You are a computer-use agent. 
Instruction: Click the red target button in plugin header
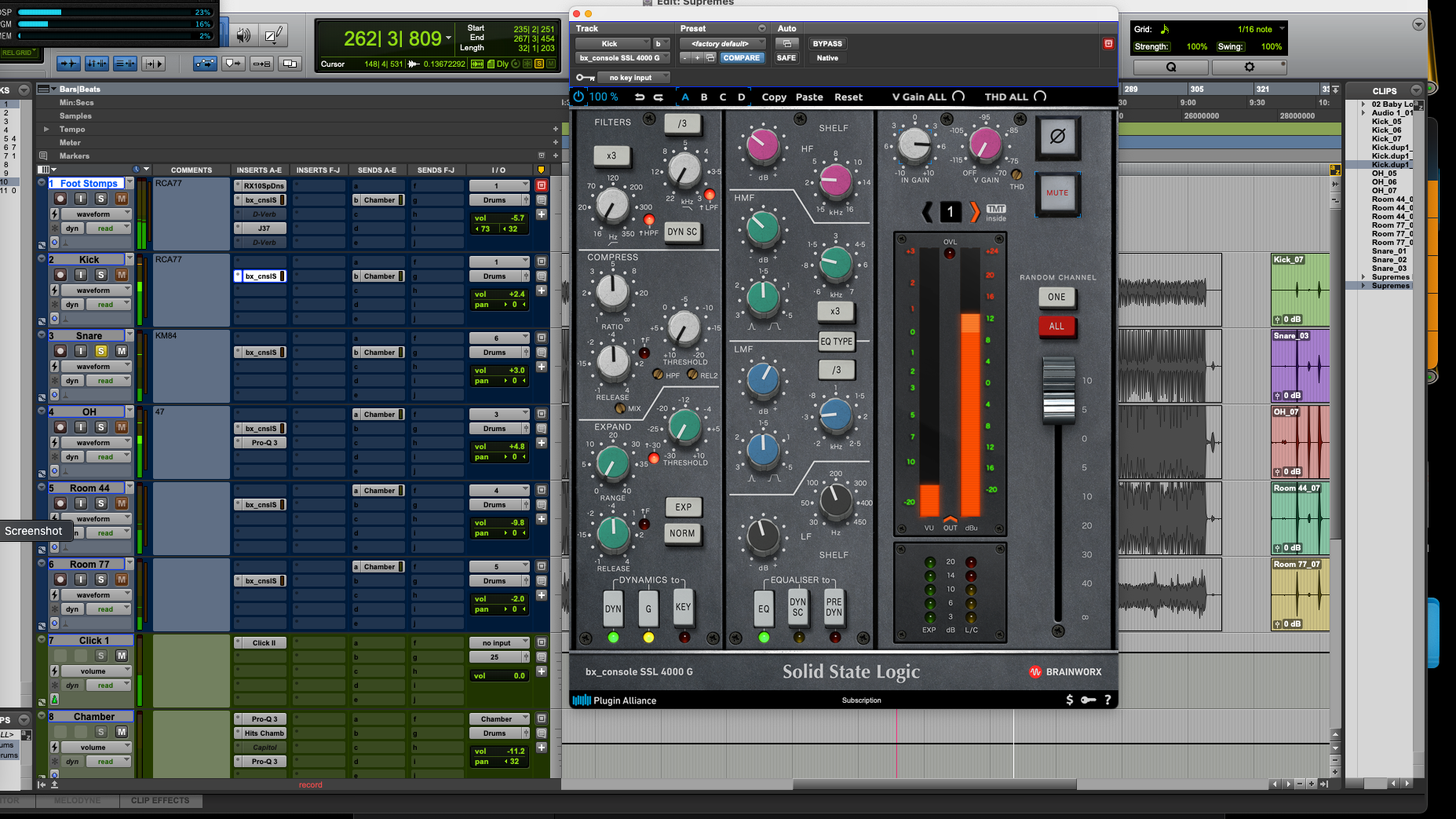pyautogui.click(x=1108, y=44)
